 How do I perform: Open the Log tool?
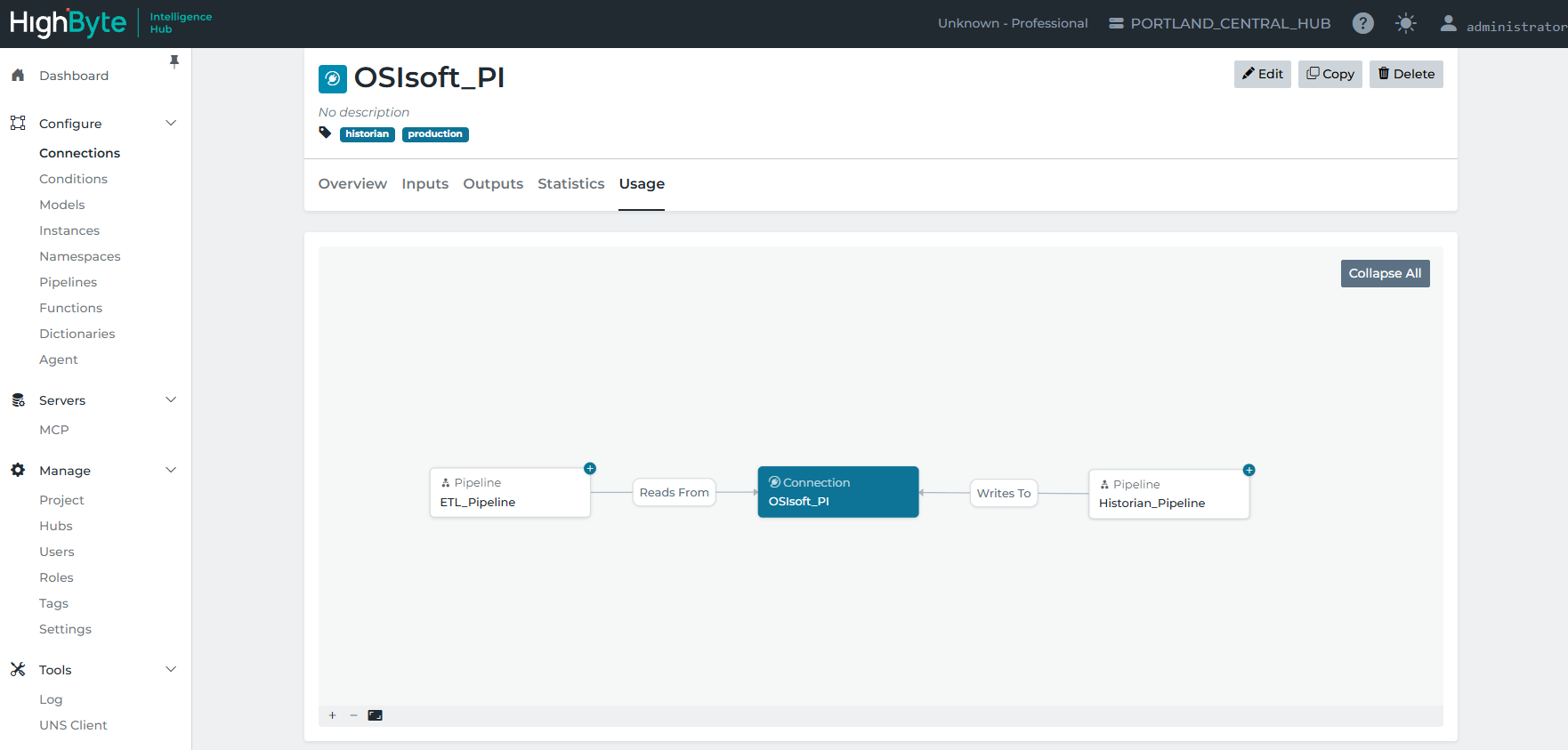point(51,699)
